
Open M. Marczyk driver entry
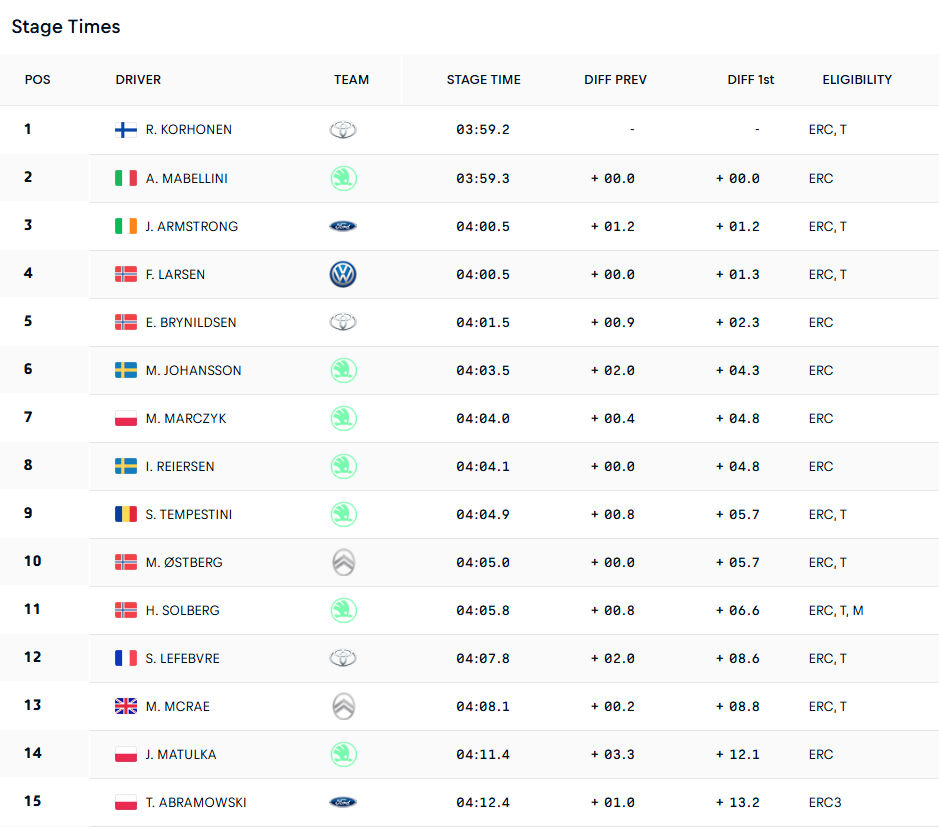pos(186,418)
